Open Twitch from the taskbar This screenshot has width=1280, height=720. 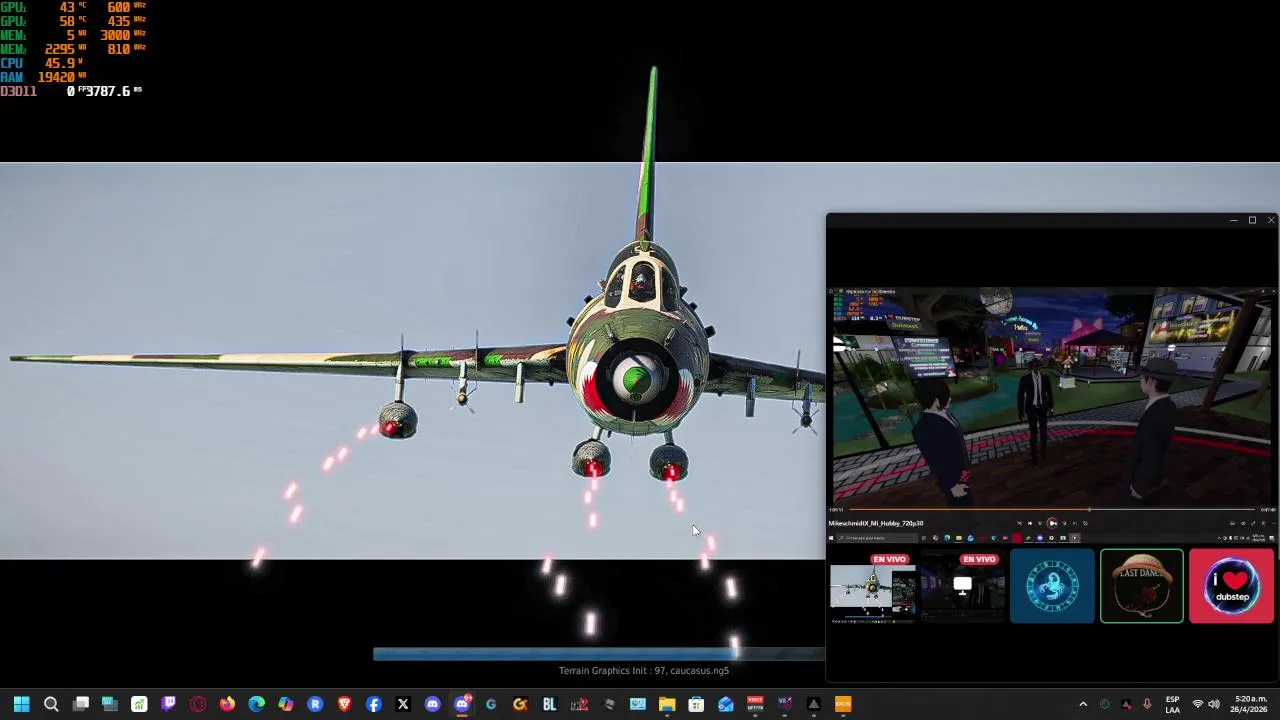click(168, 704)
